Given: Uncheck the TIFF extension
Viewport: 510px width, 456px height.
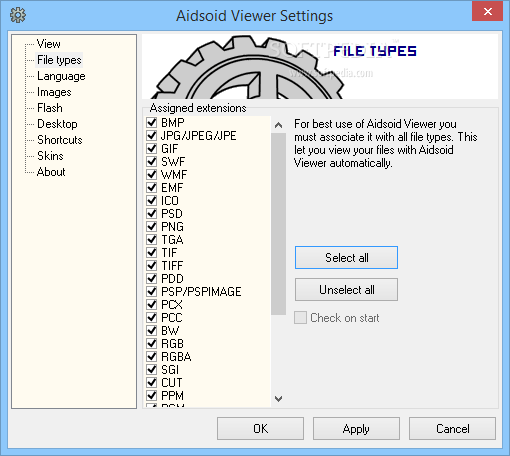Looking at the screenshot, I should 152,265.
